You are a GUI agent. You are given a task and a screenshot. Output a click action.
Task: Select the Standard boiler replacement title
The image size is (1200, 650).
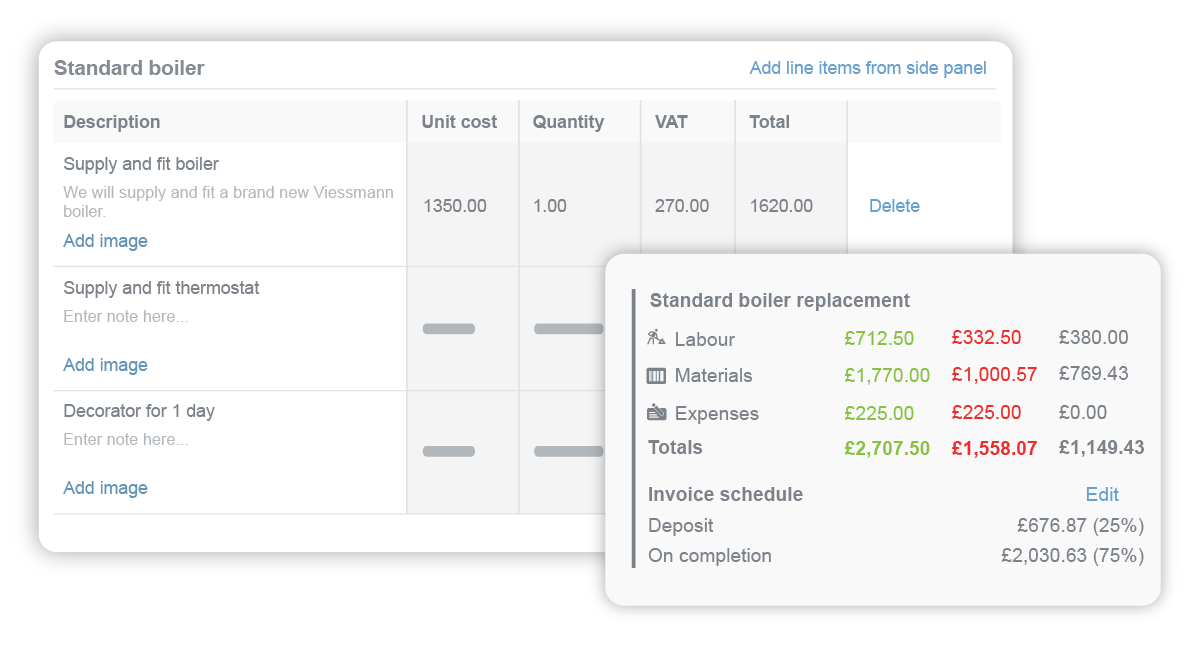click(779, 300)
